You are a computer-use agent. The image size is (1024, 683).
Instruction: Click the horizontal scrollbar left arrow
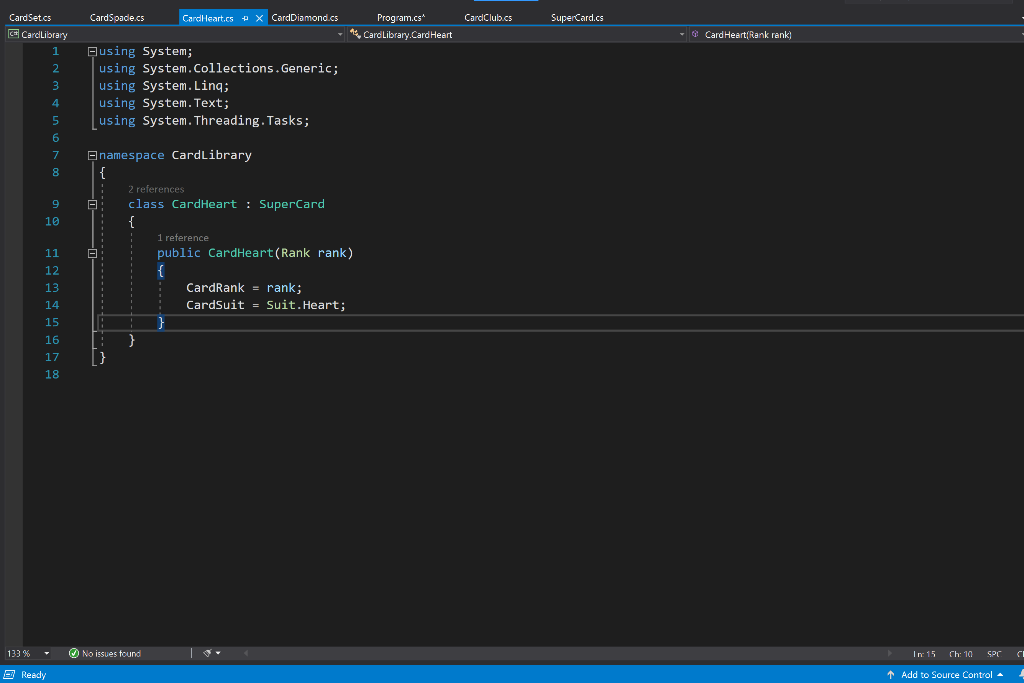(246, 653)
